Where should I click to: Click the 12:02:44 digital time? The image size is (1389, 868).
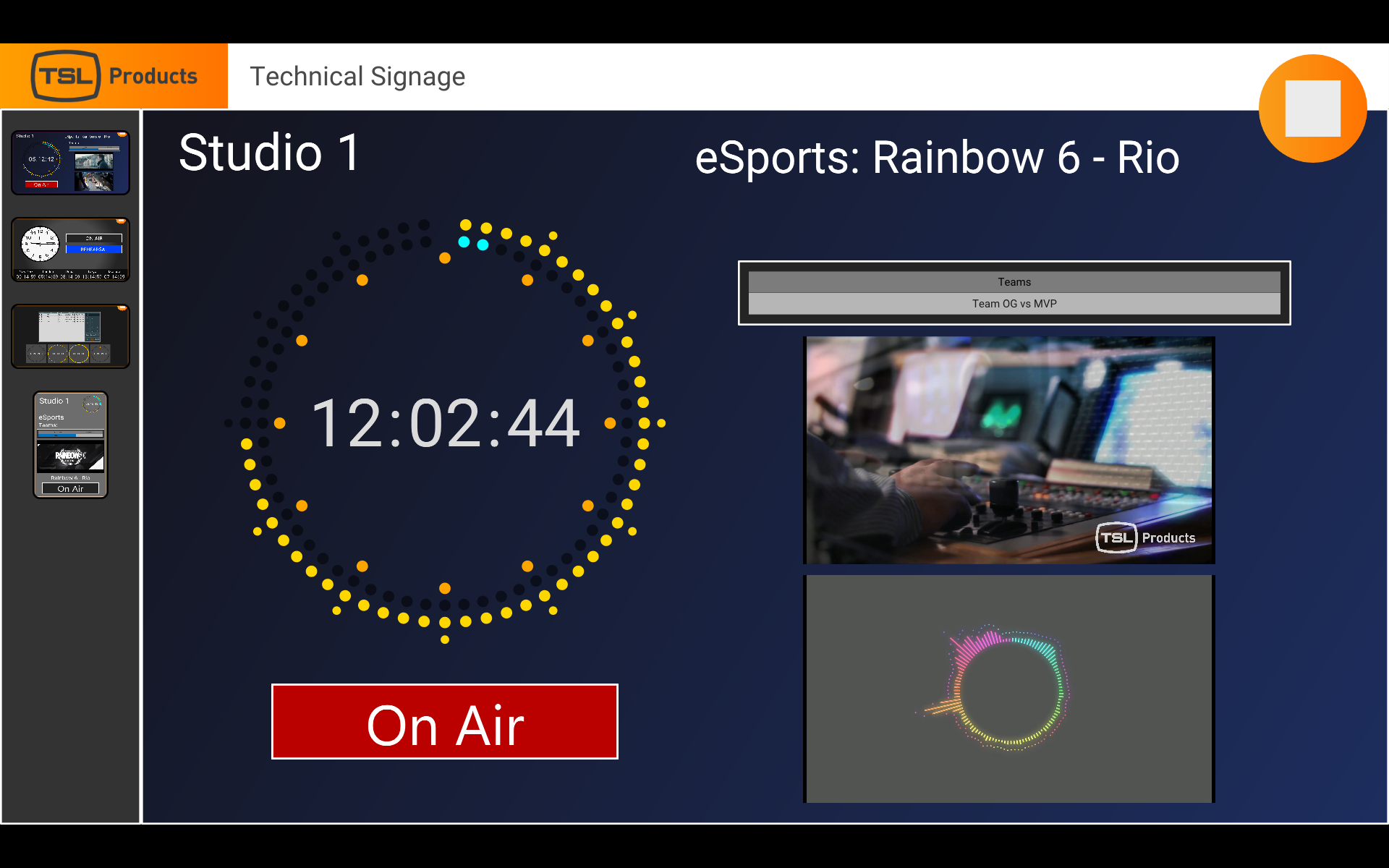[445, 423]
